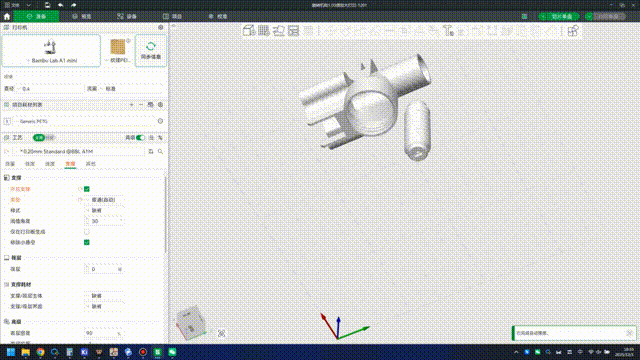Auto orient the model via toolbar icon
This screenshot has height=360, width=640.
[x=279, y=31]
